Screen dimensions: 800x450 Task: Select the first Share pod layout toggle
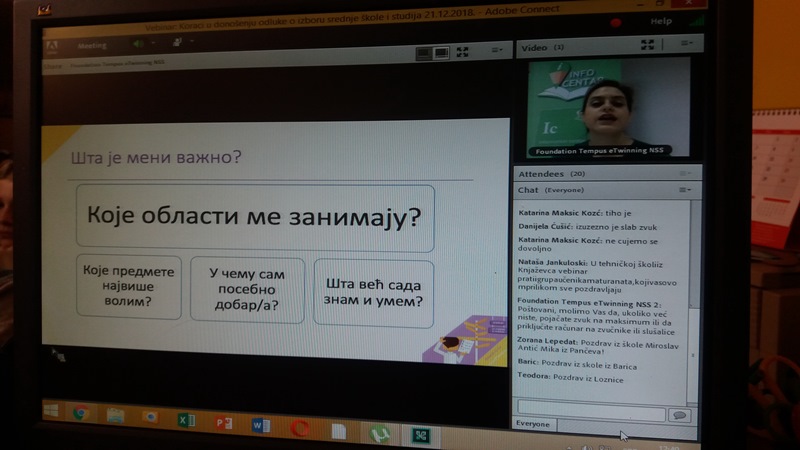423,53
